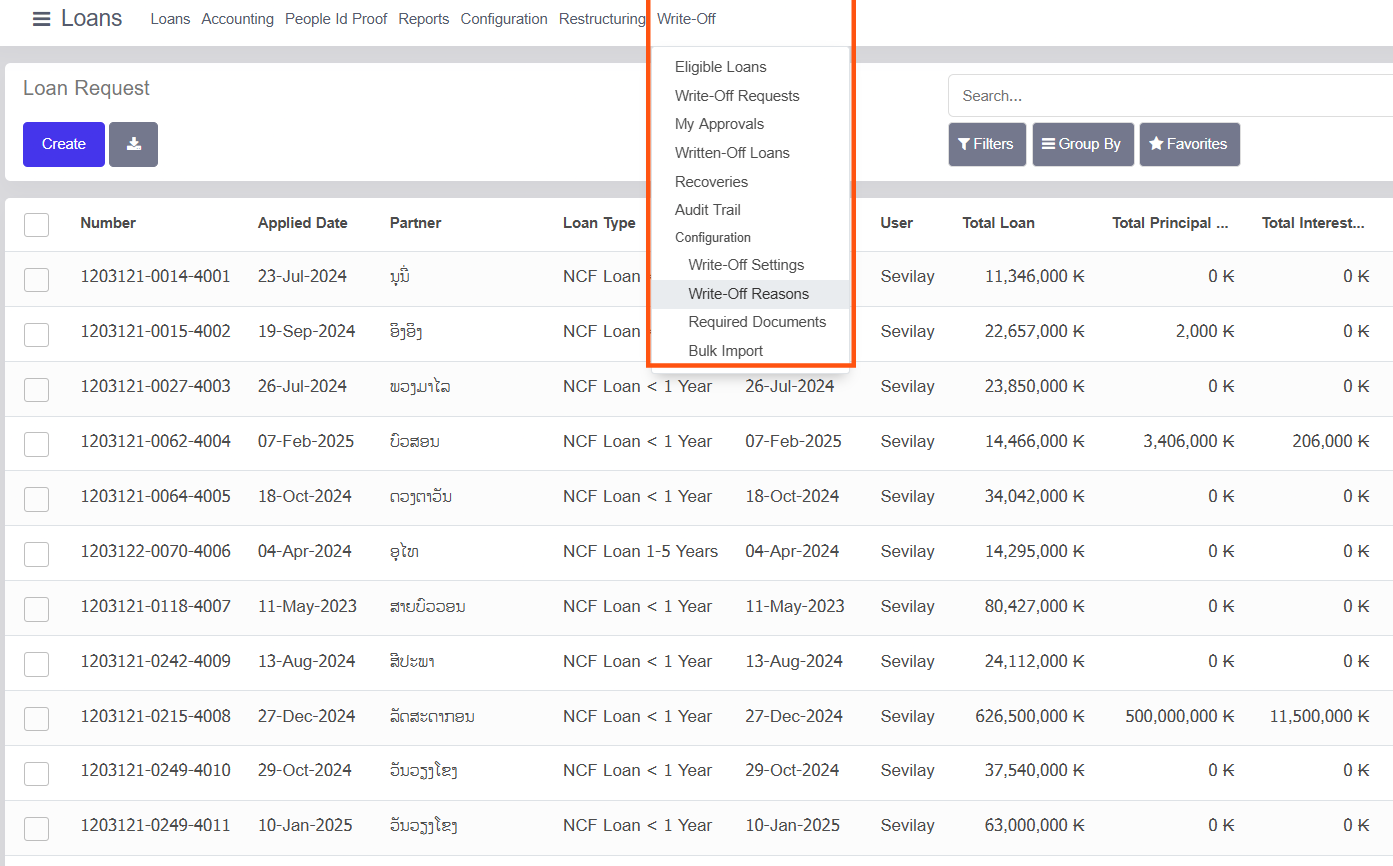Expand the Configuration menu in the navbar
The width and height of the screenshot is (1393, 866).
click(503, 19)
